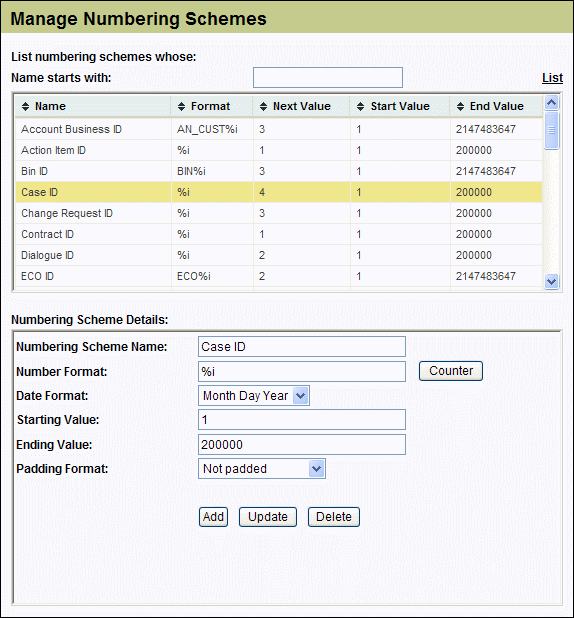
Task: Sort by End Value column arrows
Action: 460,106
